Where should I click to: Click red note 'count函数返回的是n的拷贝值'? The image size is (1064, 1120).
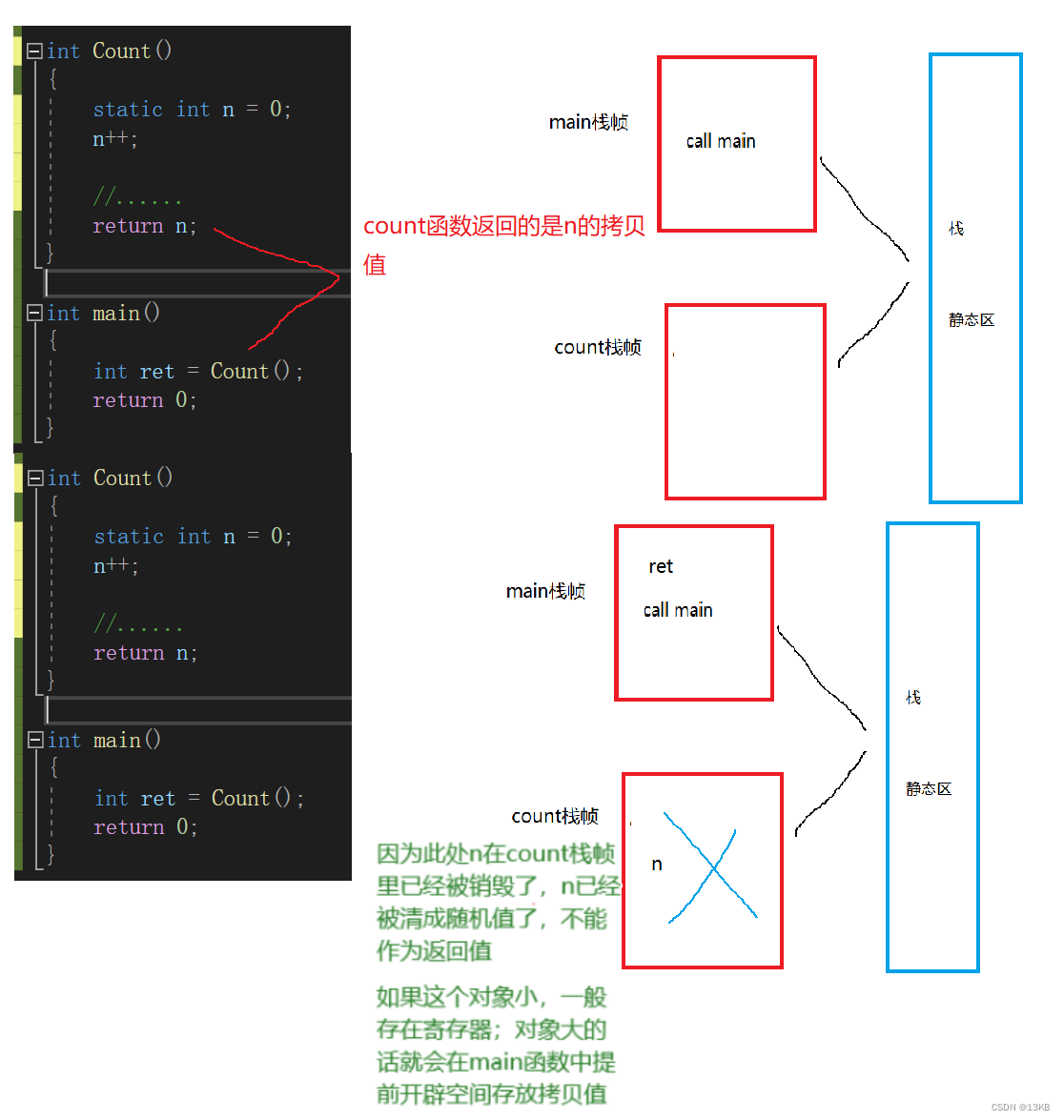tap(503, 245)
